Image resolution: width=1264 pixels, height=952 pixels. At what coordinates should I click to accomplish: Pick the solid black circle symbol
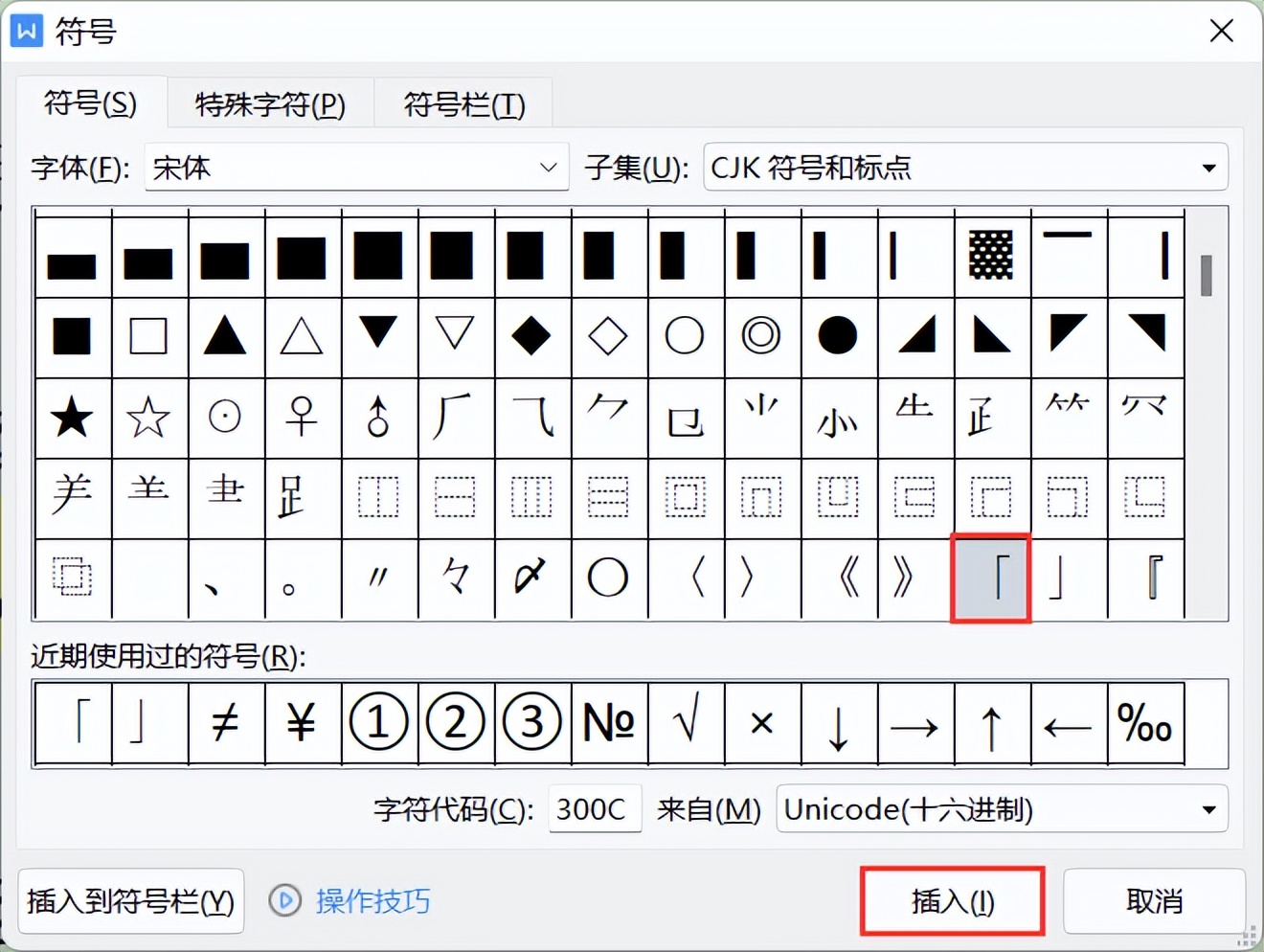[838, 336]
